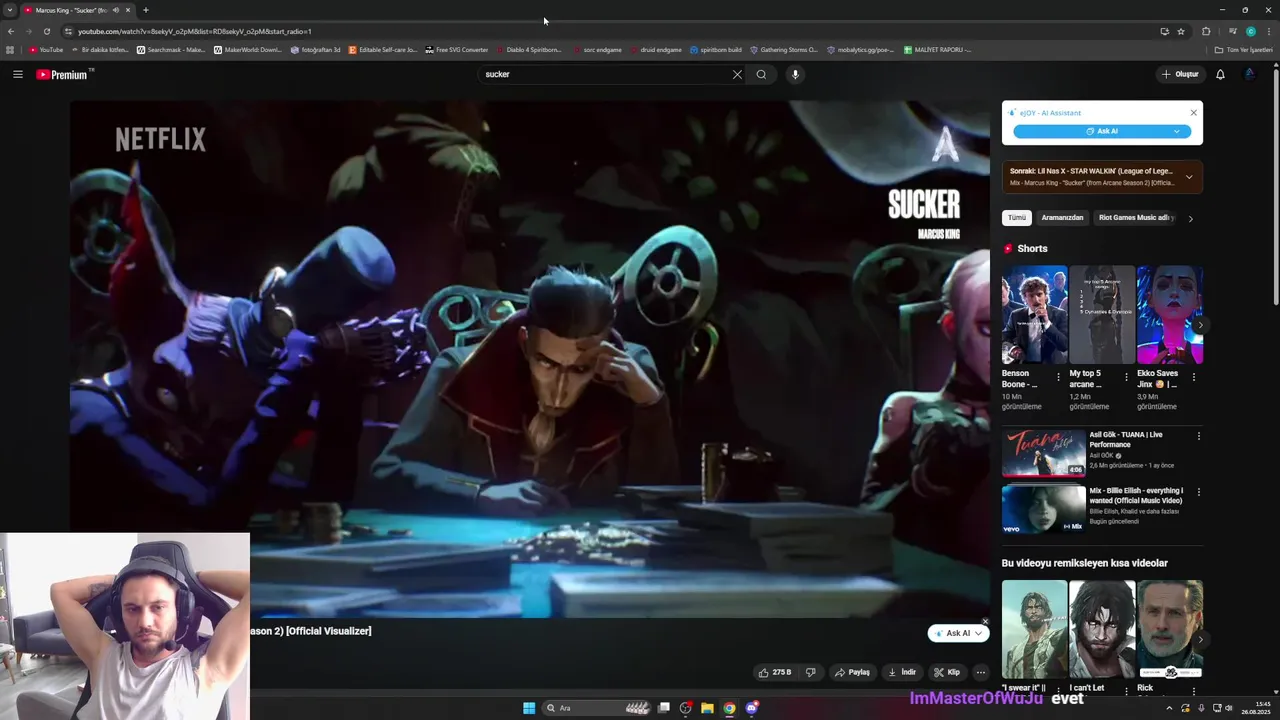Open Task View on the taskbar
The image size is (1280, 720).
663,708
